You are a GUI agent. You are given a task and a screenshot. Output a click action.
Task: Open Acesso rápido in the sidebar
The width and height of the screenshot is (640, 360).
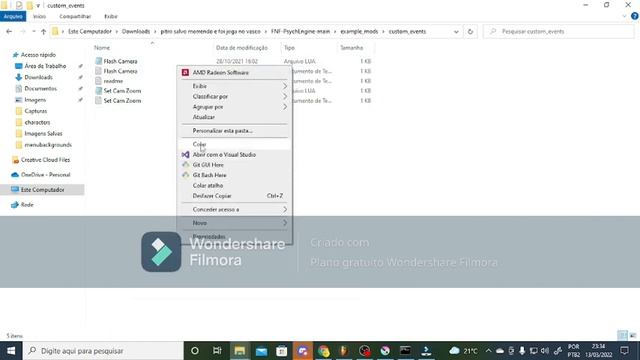click(x=38, y=55)
